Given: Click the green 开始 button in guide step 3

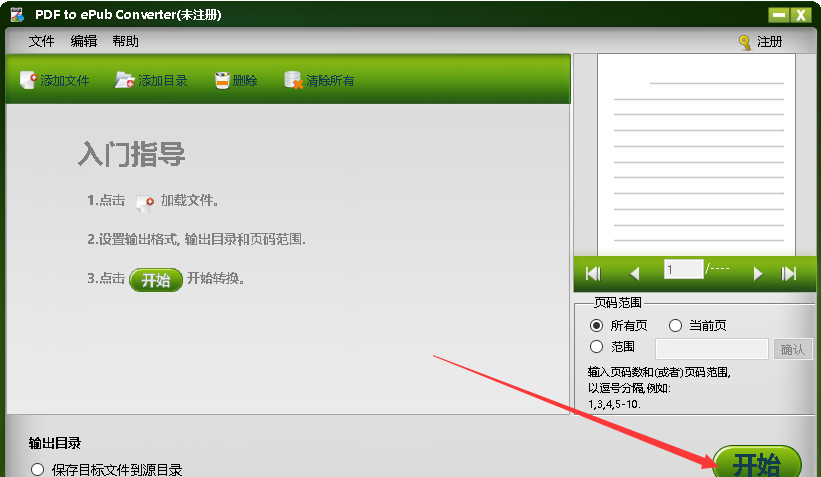Looking at the screenshot, I should tap(156, 280).
